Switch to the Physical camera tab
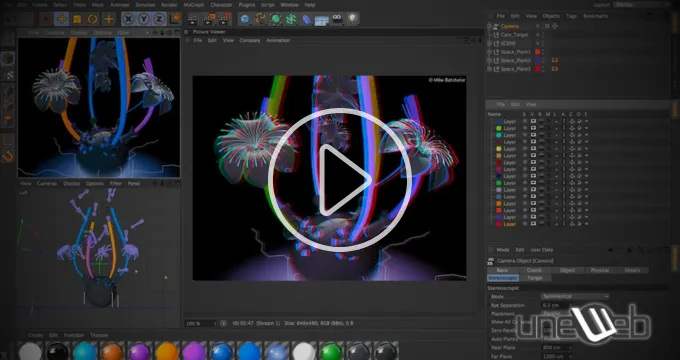The image size is (680, 360). pos(600,270)
